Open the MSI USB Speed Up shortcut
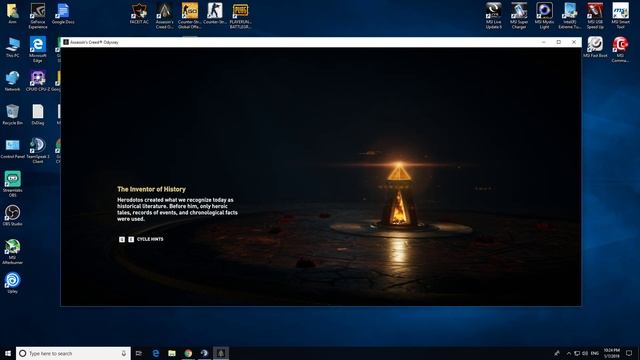Image resolution: width=640 pixels, height=360 pixels. (595, 16)
